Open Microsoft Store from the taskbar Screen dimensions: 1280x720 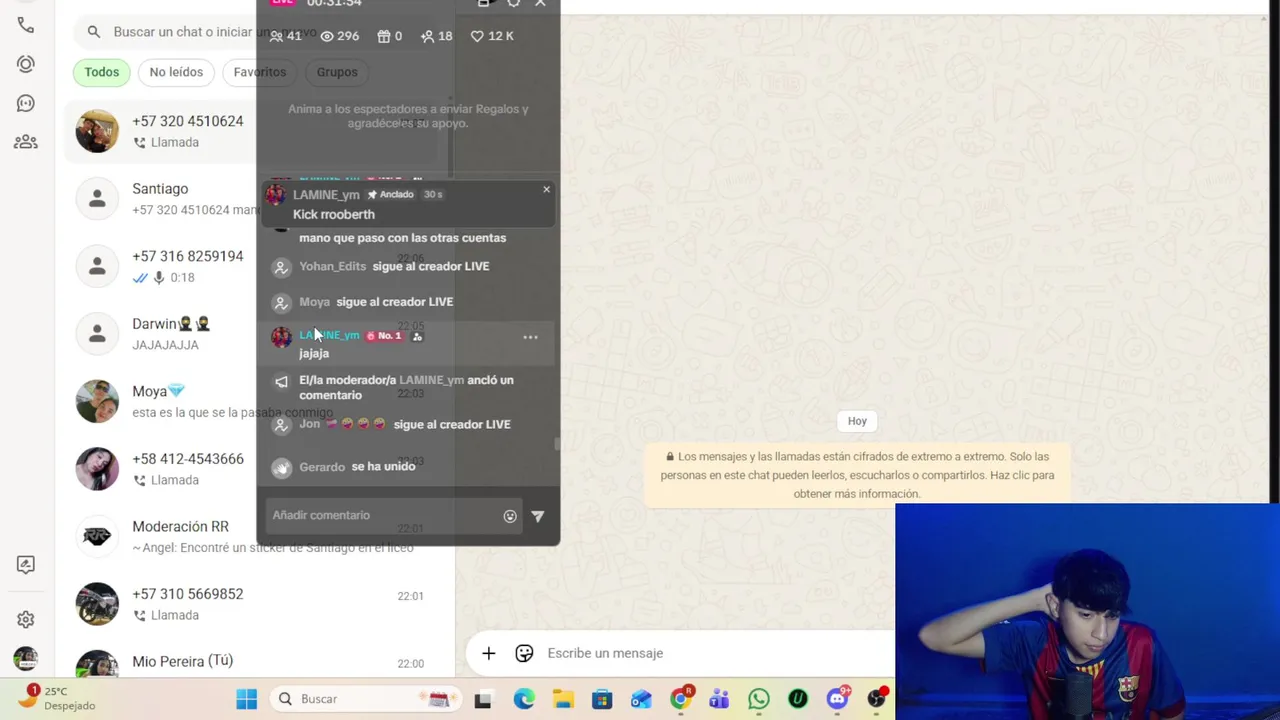tap(602, 699)
